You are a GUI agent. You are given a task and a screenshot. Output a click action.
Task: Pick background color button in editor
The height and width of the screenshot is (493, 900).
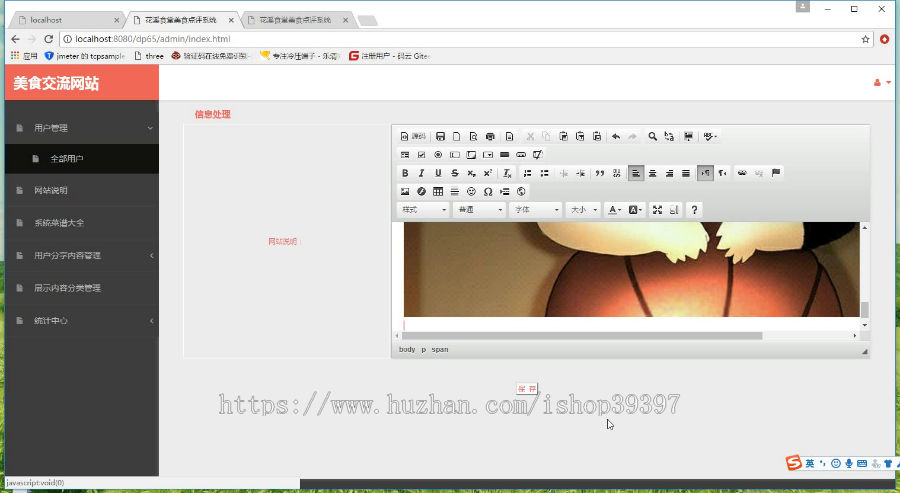(635, 210)
